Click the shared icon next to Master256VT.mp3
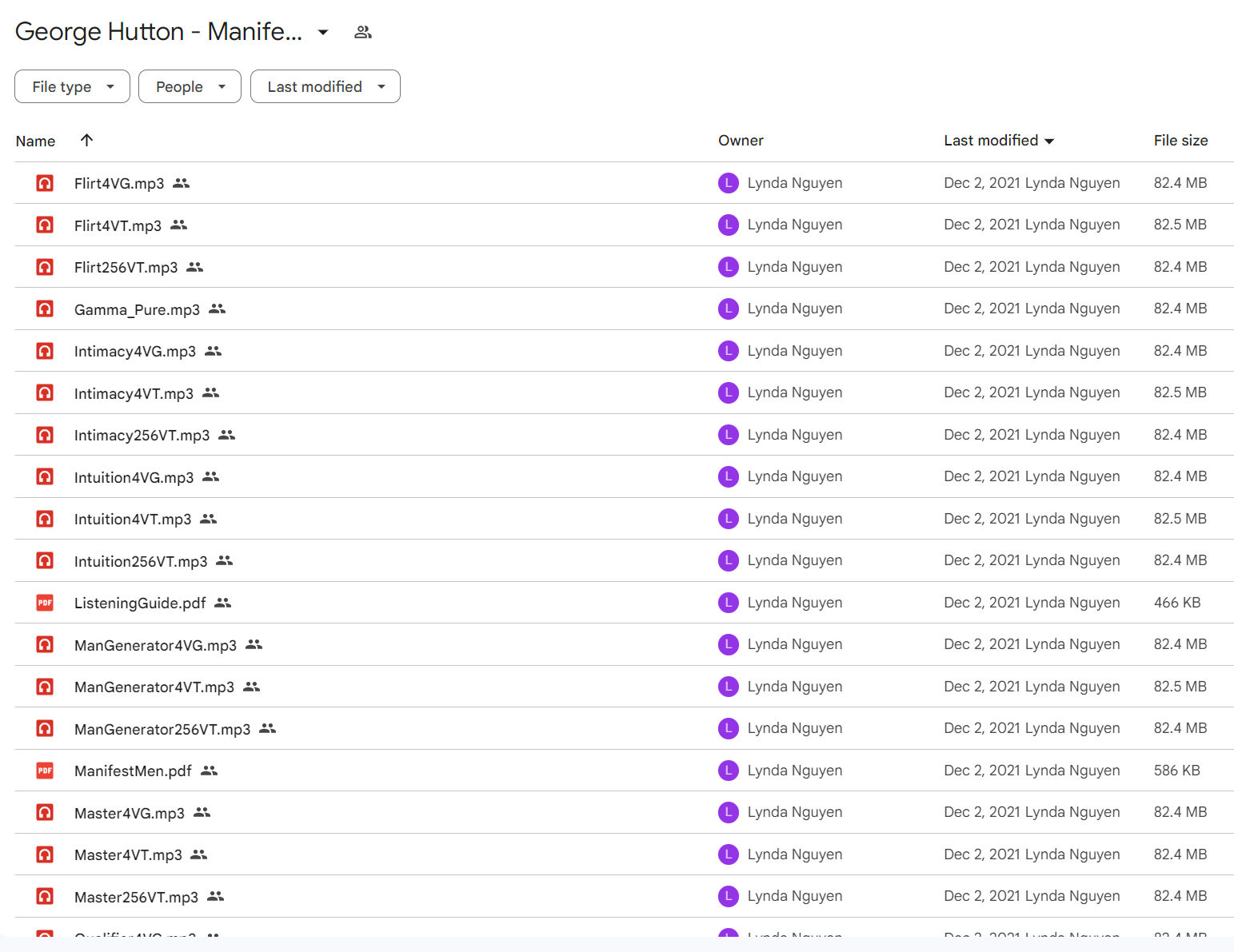The height and width of the screenshot is (952, 1234). point(216,896)
